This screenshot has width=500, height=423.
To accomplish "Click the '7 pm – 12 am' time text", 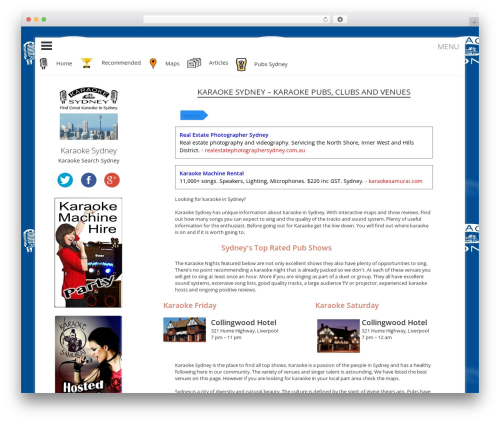I will tap(377, 337).
